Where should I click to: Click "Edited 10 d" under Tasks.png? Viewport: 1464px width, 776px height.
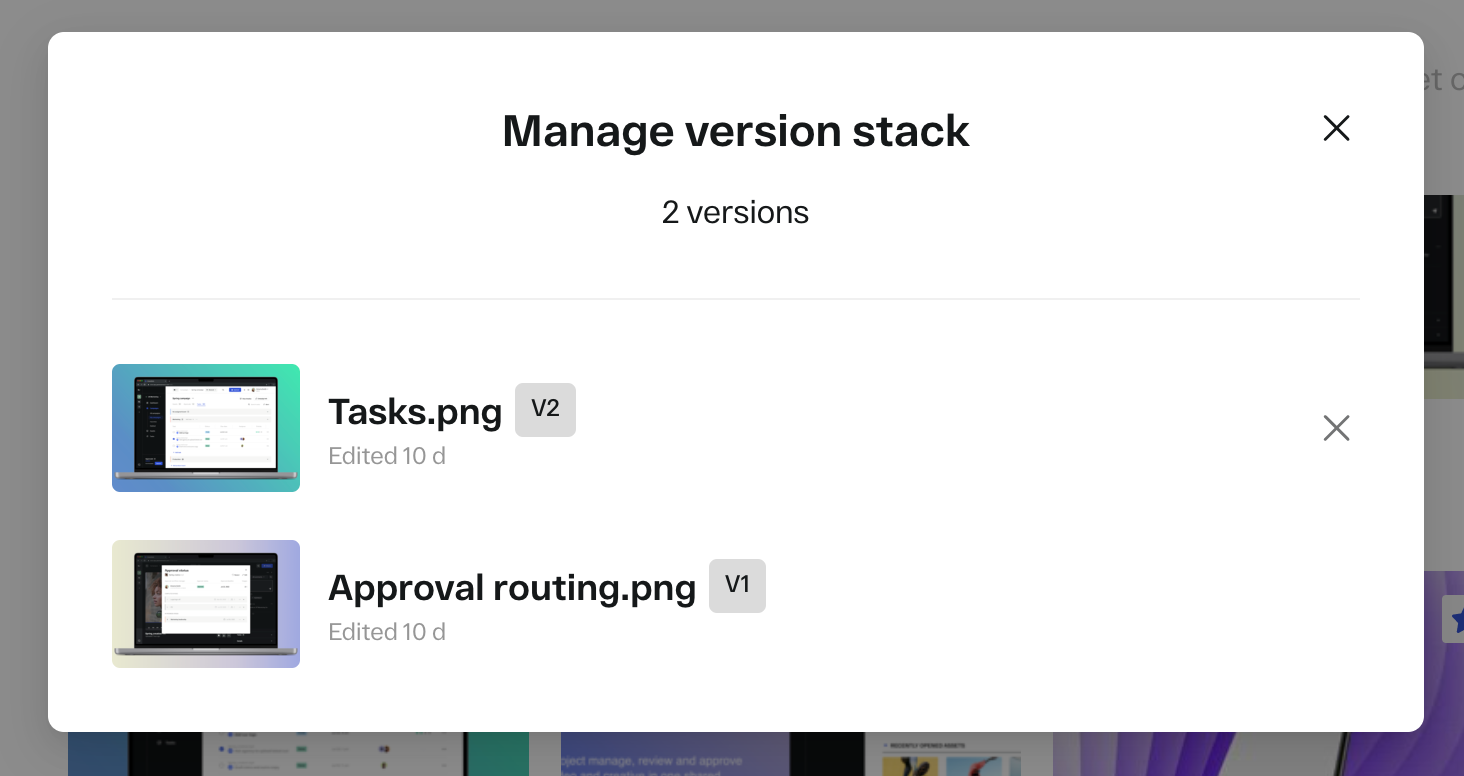387,456
